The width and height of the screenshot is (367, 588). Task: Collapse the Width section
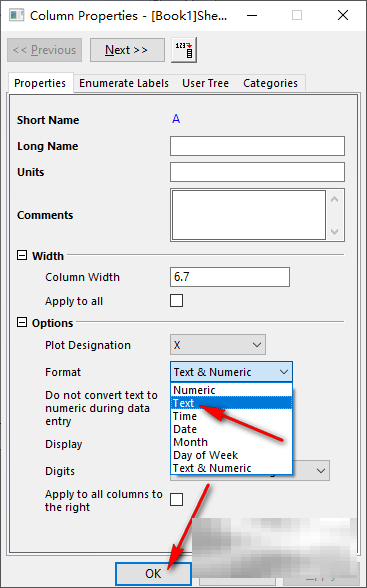pos(22,255)
